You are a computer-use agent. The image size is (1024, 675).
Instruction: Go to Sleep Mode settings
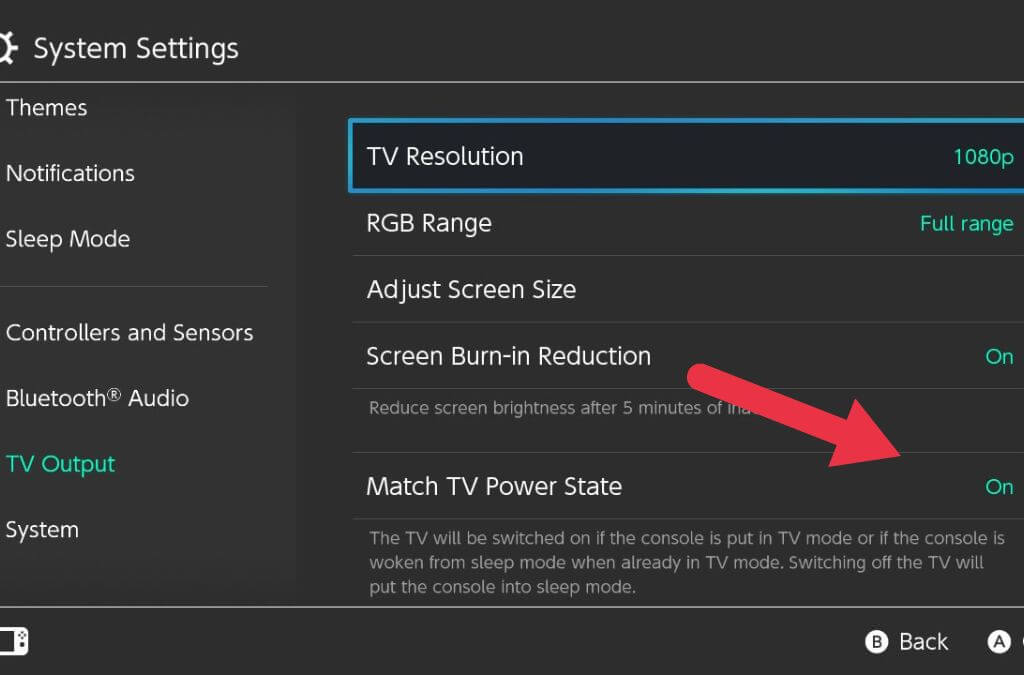click(x=68, y=239)
